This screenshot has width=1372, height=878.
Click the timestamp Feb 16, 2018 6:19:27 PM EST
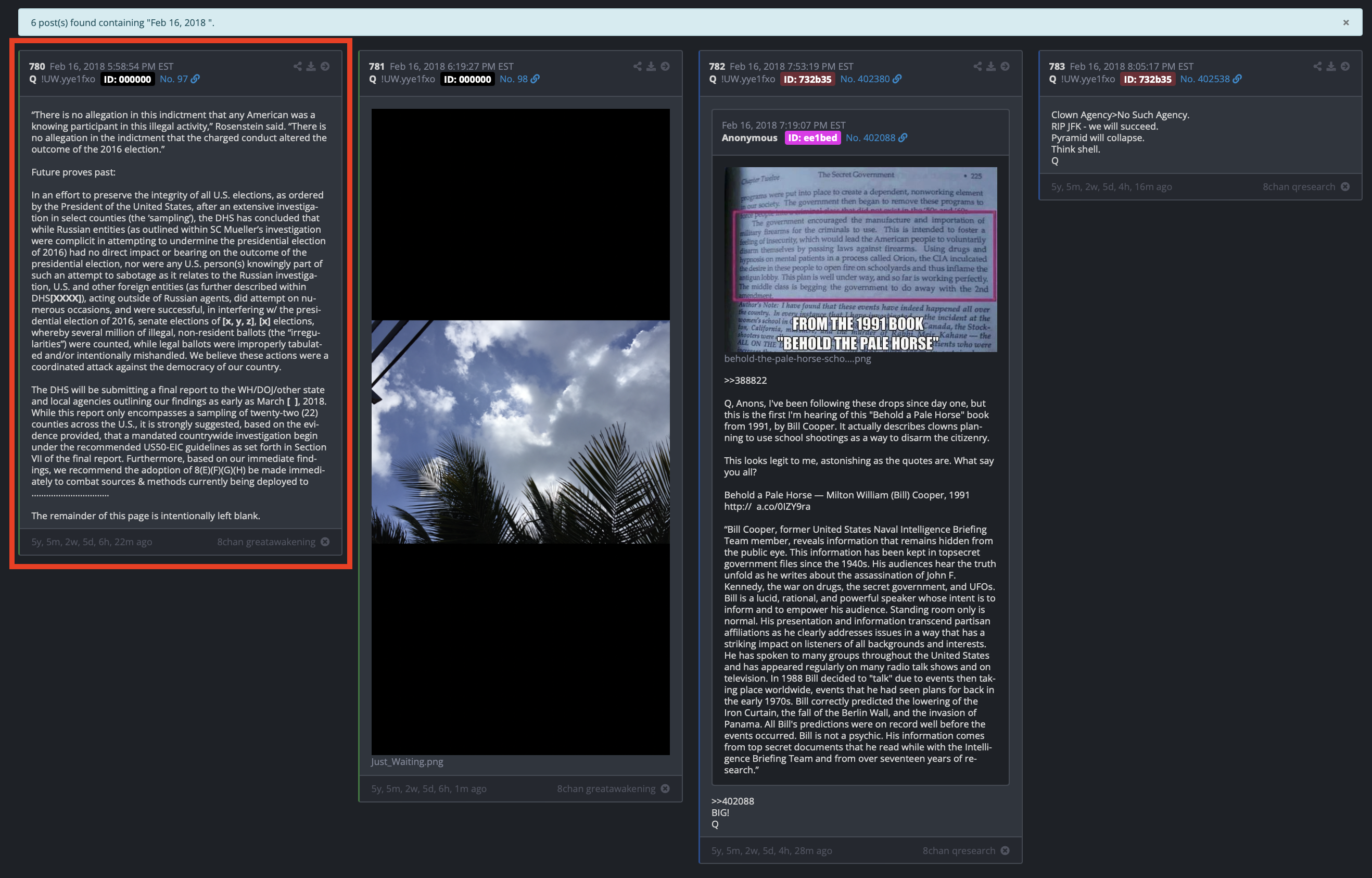(452, 67)
